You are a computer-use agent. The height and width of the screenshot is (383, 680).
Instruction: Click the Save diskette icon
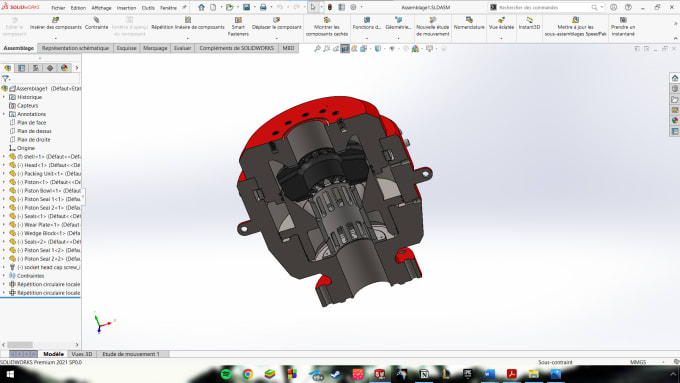point(246,7)
